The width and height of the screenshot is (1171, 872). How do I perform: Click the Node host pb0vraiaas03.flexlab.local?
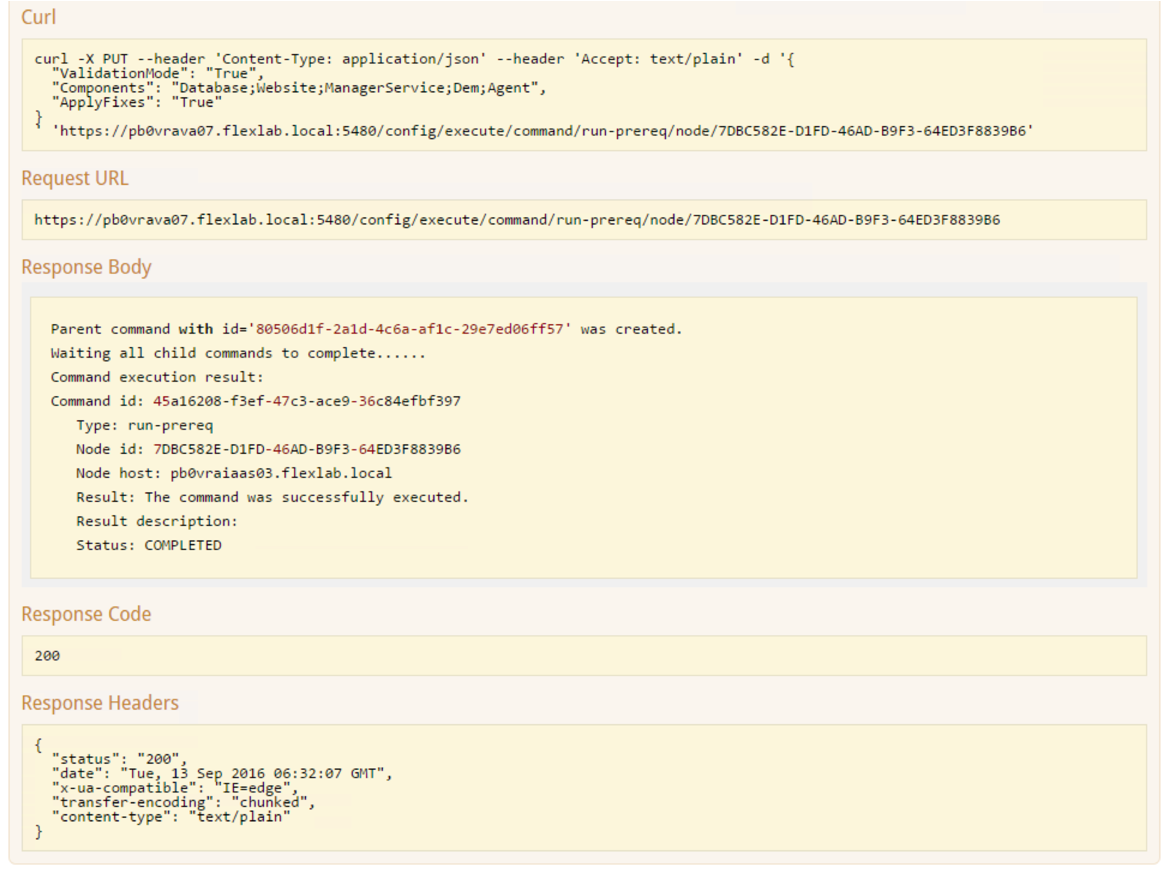(x=281, y=473)
